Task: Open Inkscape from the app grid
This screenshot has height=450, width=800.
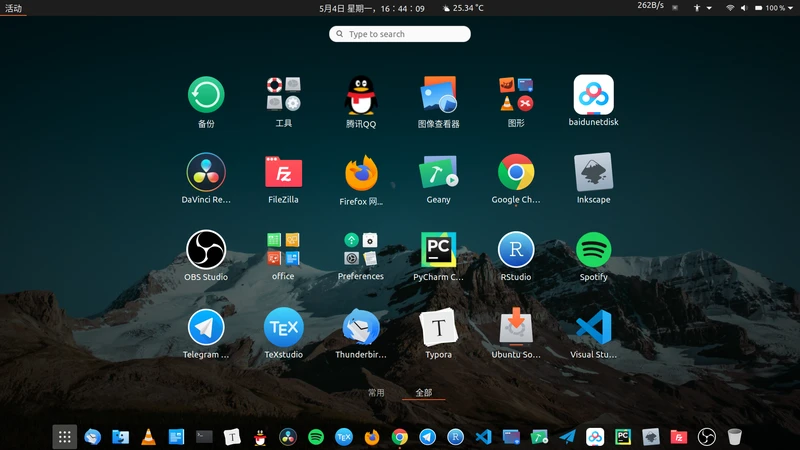Action: click(x=593, y=172)
